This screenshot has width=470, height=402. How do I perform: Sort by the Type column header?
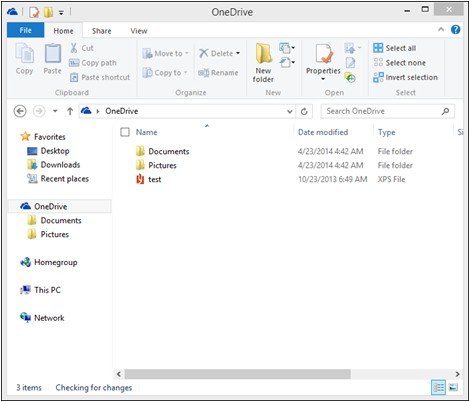tap(387, 132)
